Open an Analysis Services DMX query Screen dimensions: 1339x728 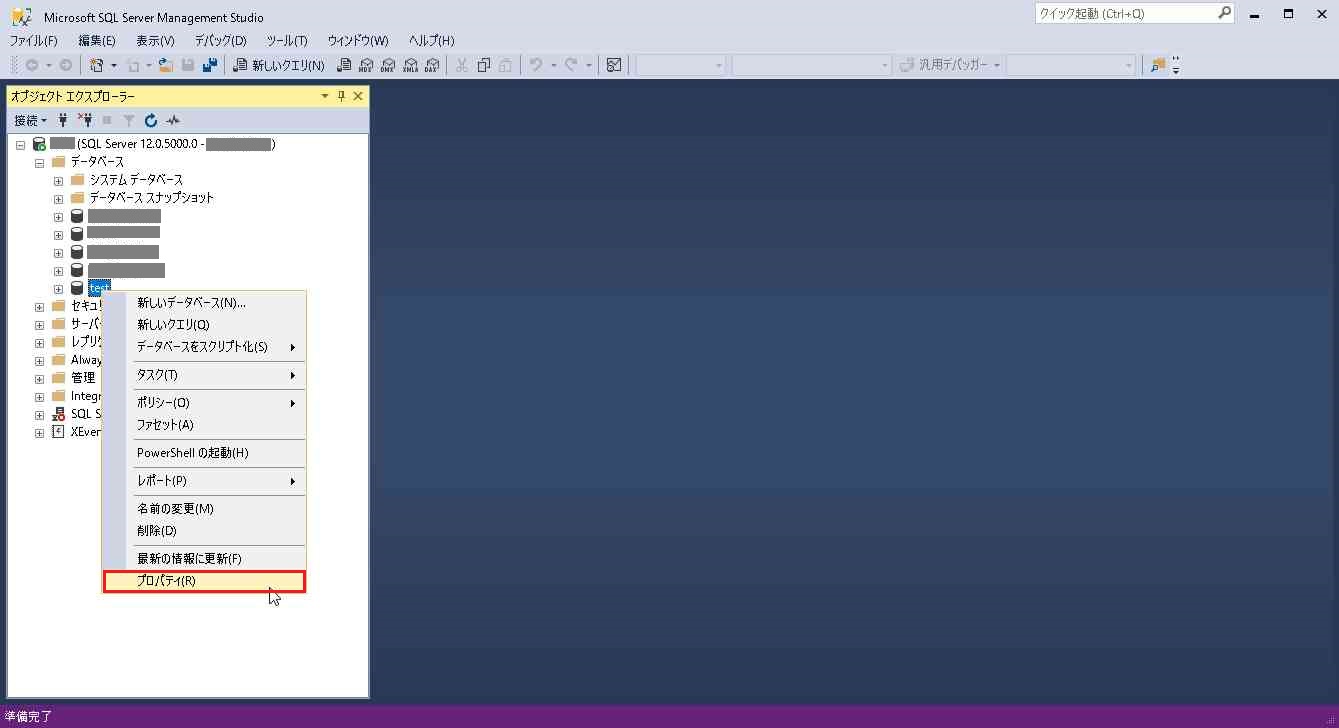click(x=388, y=65)
